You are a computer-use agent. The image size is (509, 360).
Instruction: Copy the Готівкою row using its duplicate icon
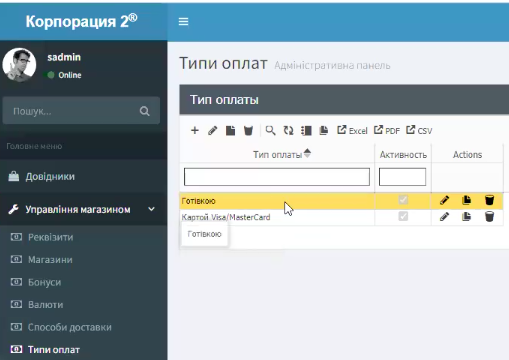(x=466, y=200)
